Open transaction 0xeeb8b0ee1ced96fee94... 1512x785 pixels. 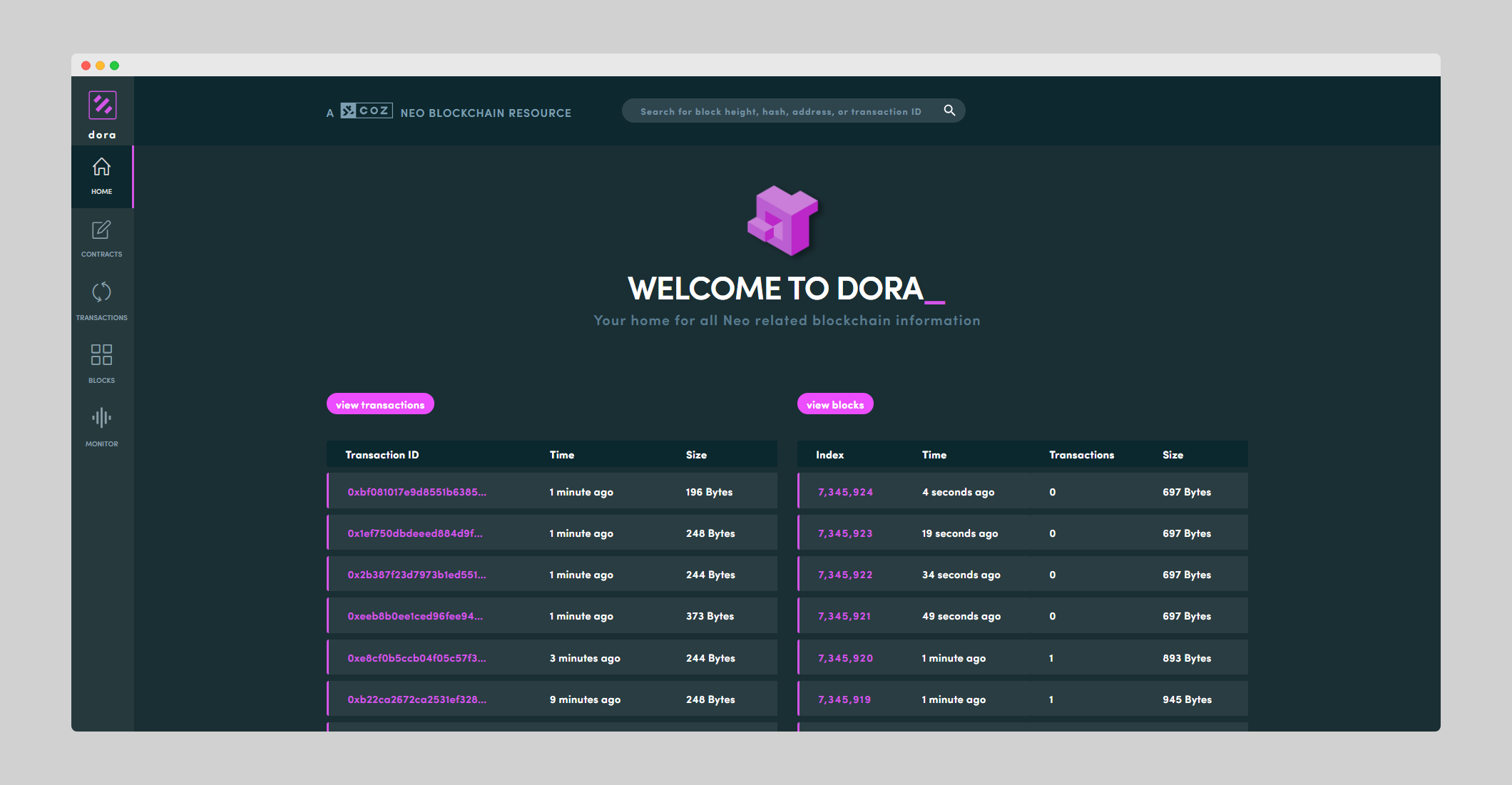pyautogui.click(x=414, y=616)
